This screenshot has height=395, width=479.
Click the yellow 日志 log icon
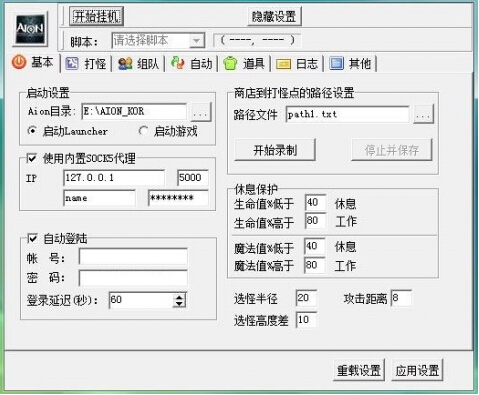coord(284,64)
